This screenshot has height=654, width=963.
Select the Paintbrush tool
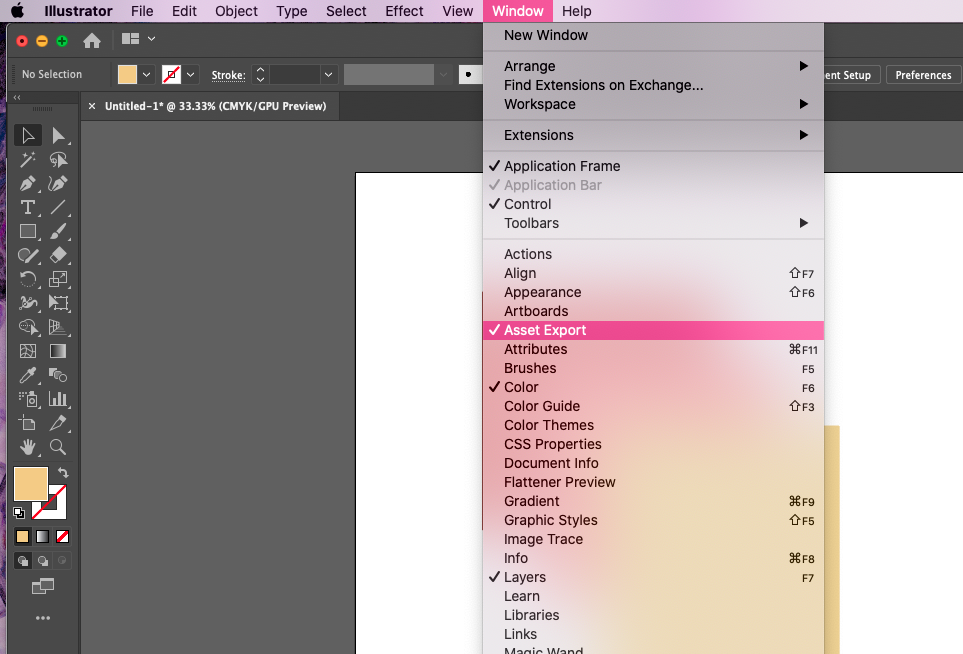pos(58,232)
